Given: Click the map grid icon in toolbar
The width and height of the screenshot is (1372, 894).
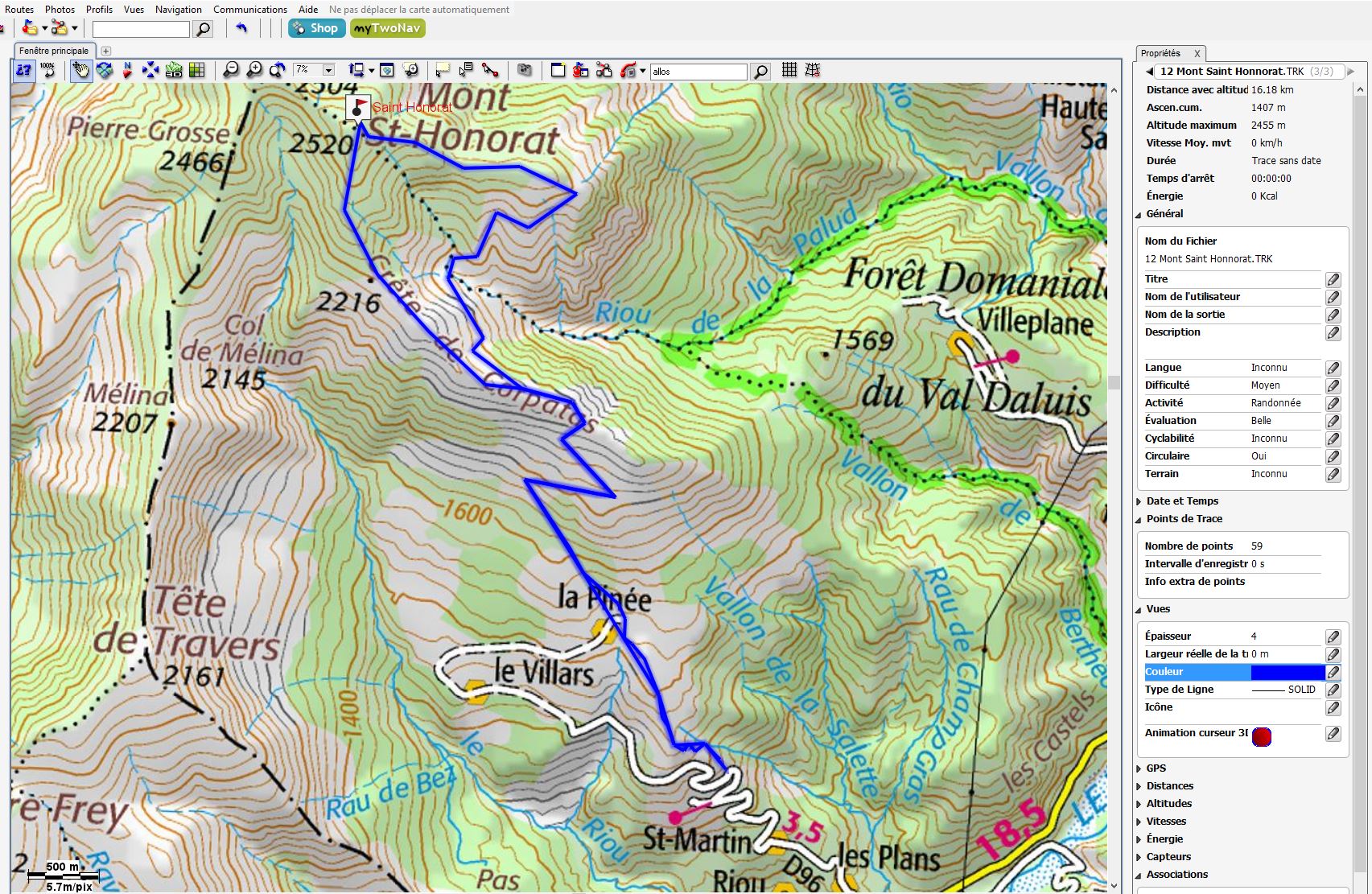Looking at the screenshot, I should 789,71.
